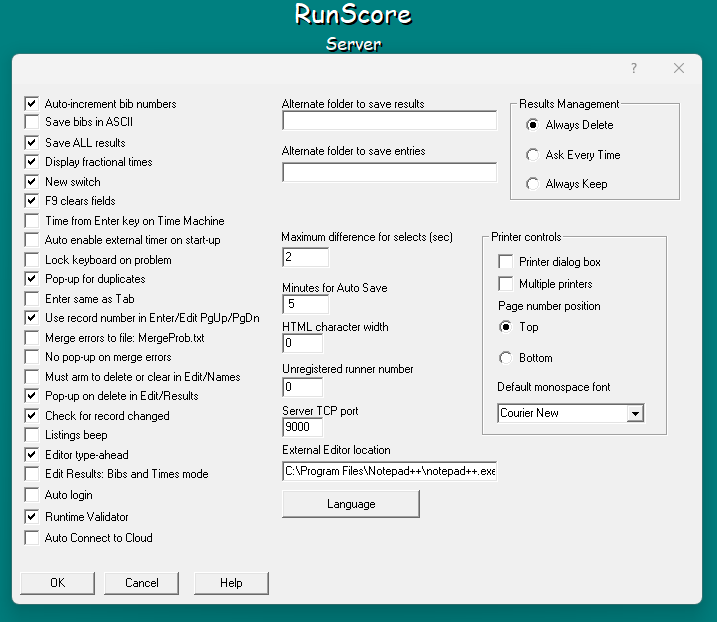717x622 pixels.
Task: Close the options dialog
Action: [x=679, y=69]
